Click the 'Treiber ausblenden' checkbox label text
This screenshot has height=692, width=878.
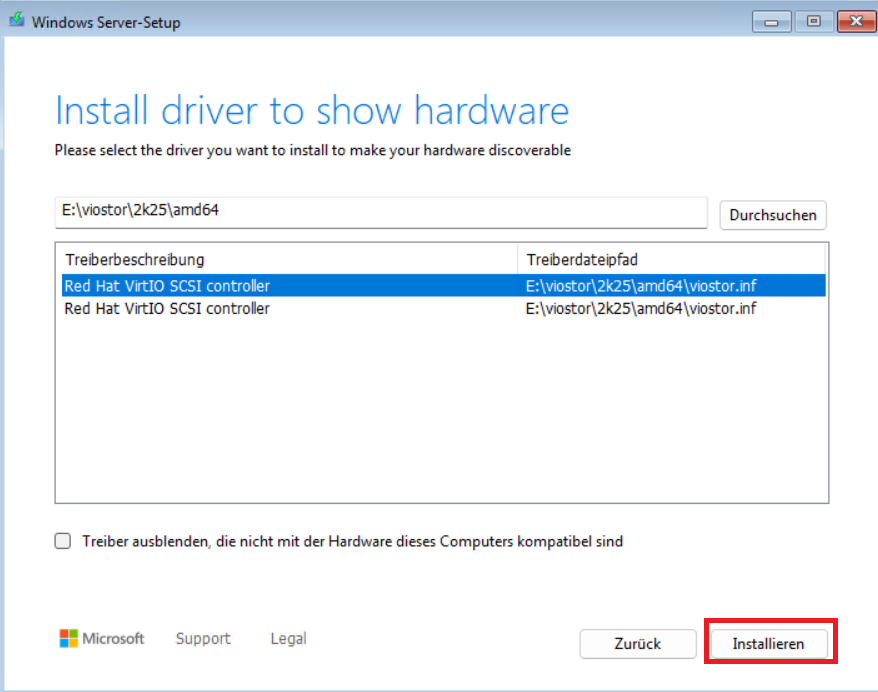coord(351,541)
